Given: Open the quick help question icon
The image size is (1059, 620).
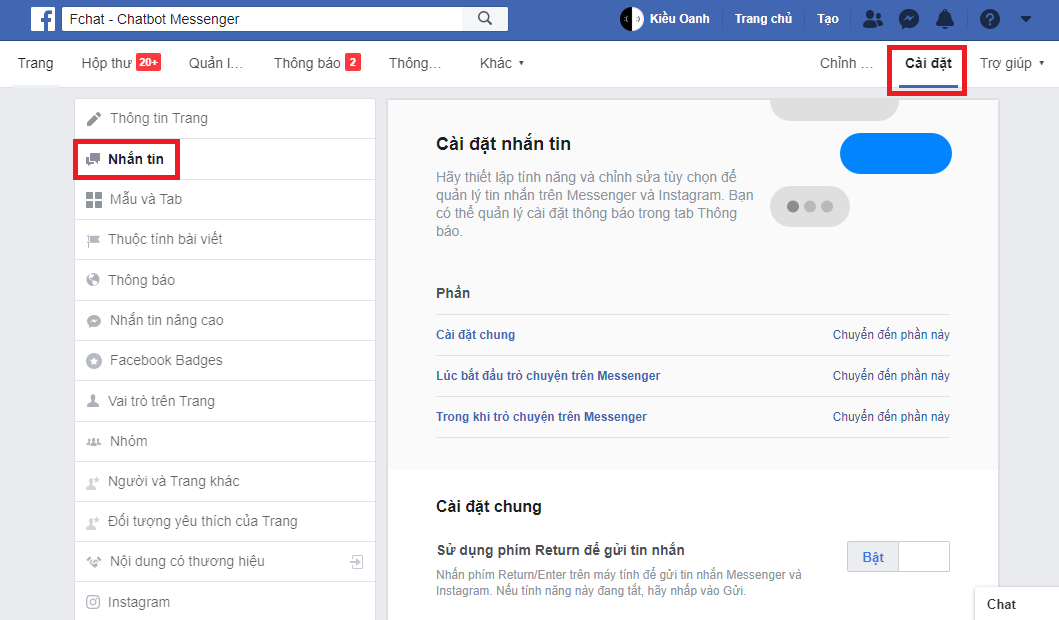Looking at the screenshot, I should pos(989,19).
